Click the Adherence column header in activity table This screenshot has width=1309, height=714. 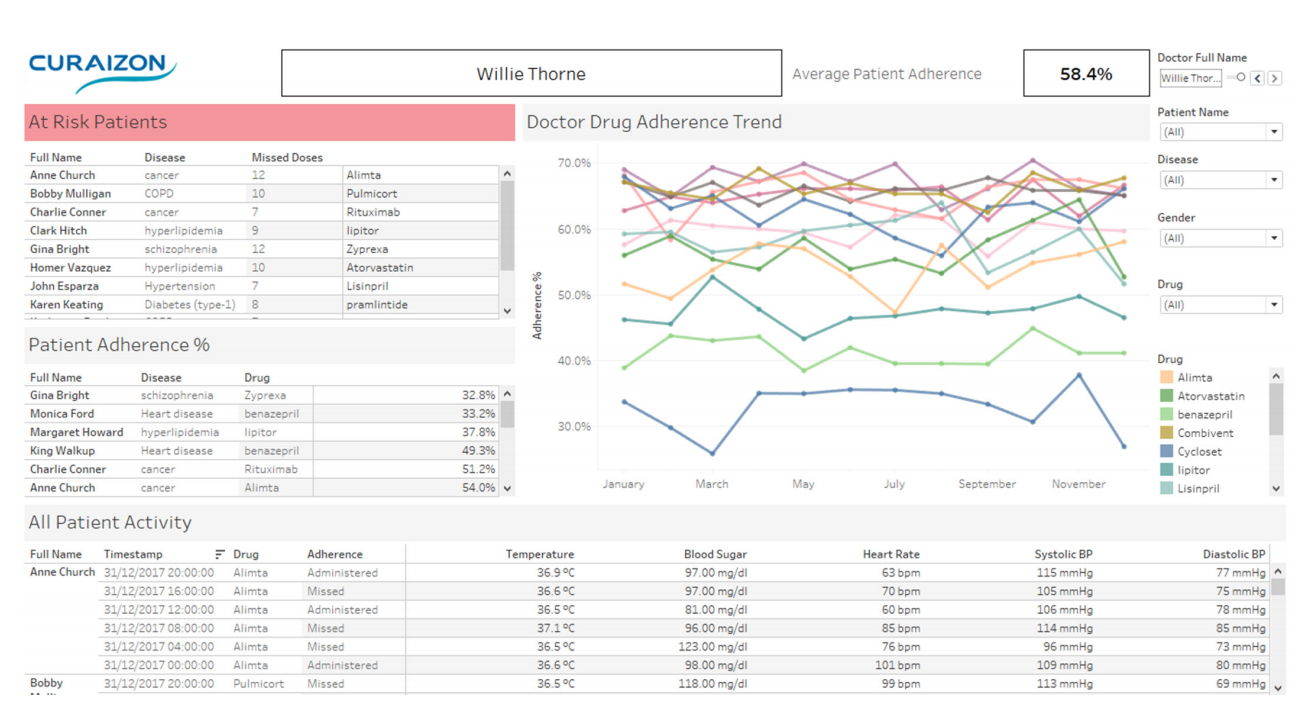(x=335, y=554)
